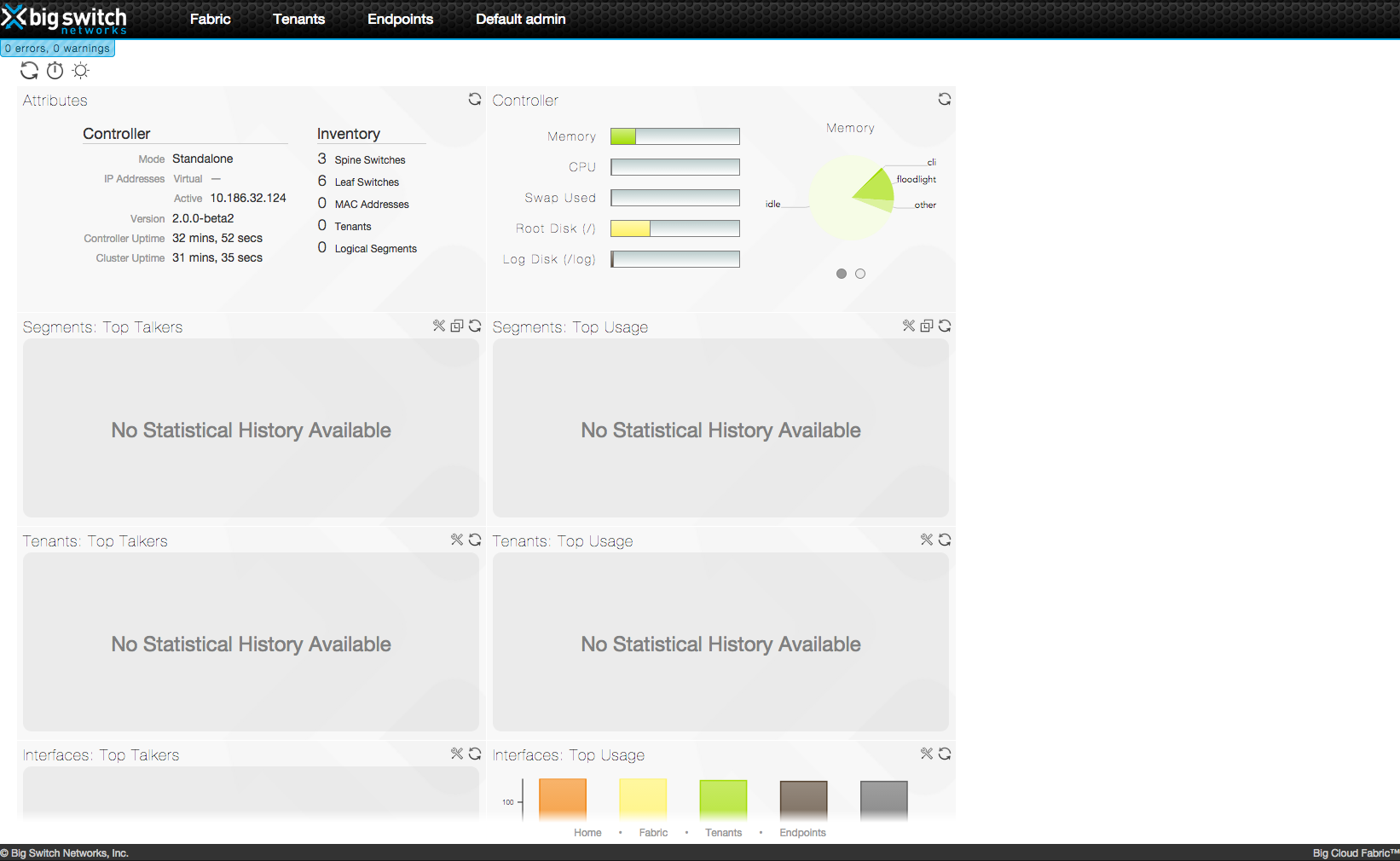
Task: Open settings for Segments: Top Talkers
Action: coord(439,326)
